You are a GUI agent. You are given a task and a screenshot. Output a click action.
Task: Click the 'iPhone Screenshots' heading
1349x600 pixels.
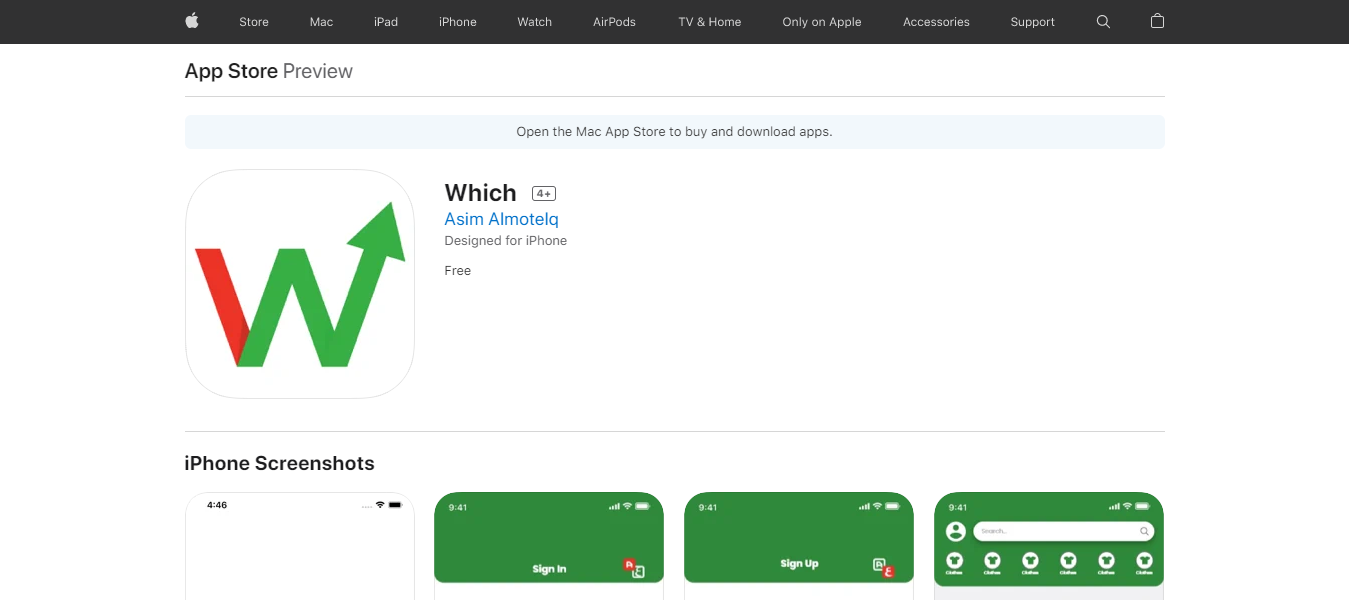[x=280, y=464]
